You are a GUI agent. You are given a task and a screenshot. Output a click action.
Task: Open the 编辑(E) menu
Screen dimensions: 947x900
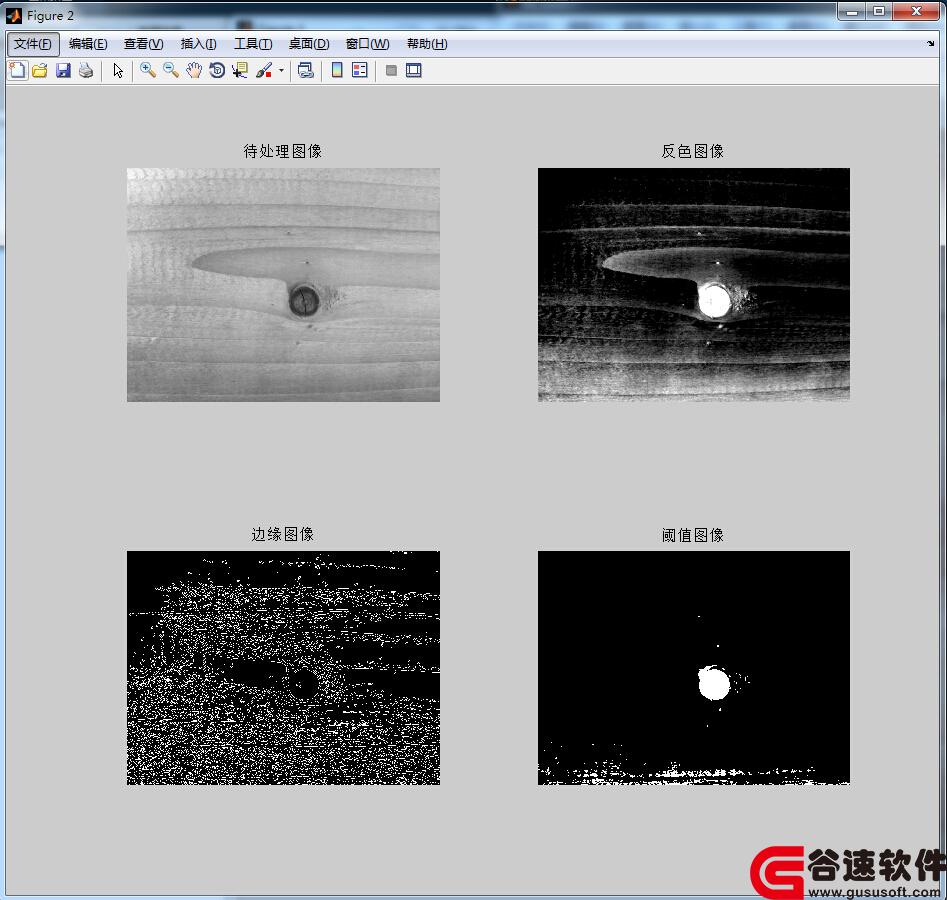point(88,44)
